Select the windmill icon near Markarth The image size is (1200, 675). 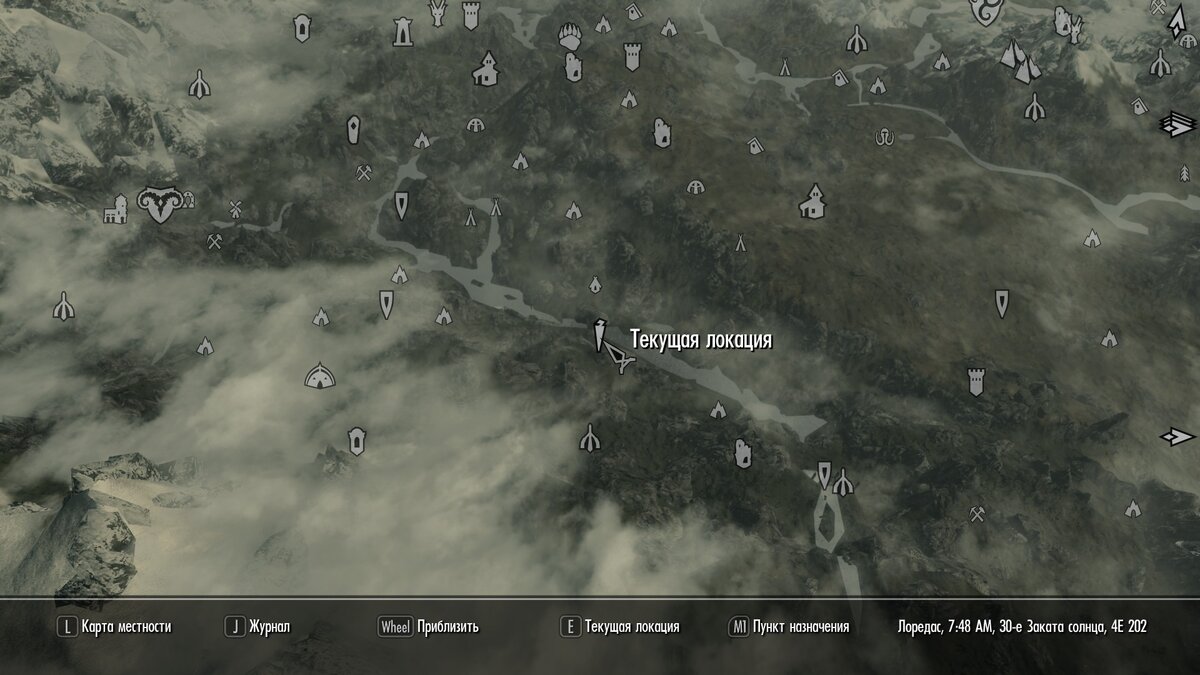(236, 209)
